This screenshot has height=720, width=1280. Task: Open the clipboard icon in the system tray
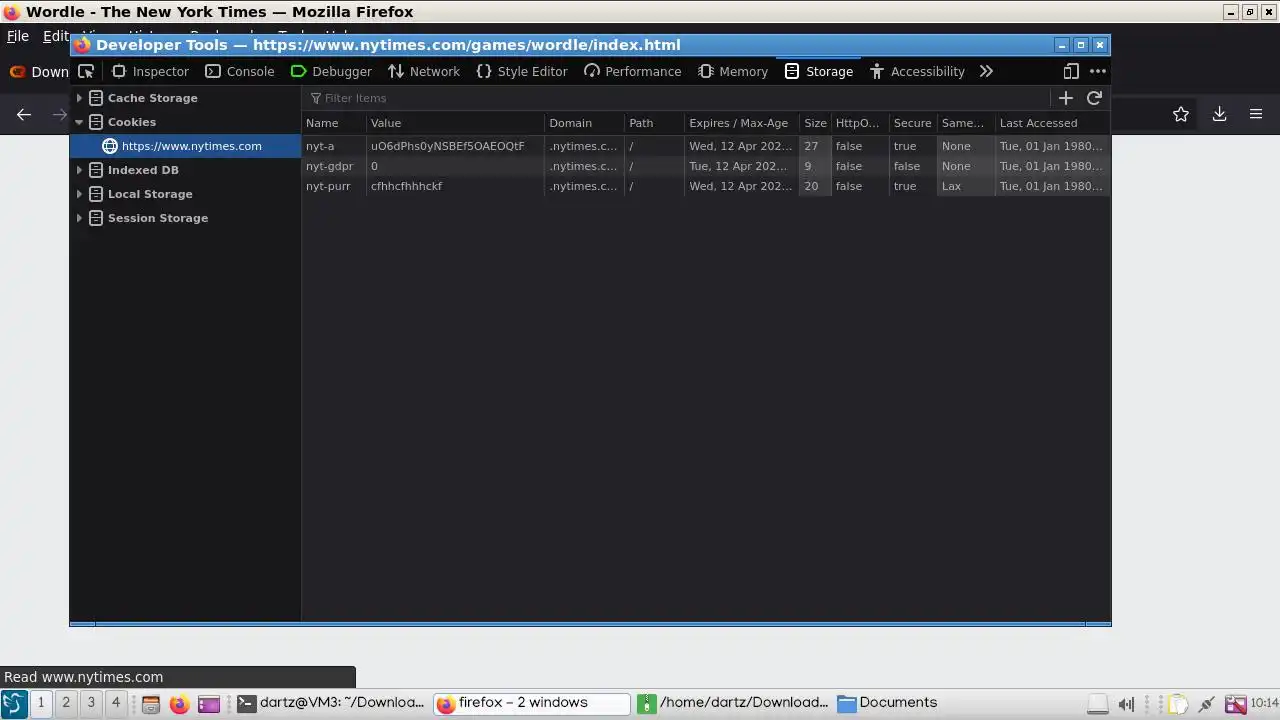[1178, 704]
